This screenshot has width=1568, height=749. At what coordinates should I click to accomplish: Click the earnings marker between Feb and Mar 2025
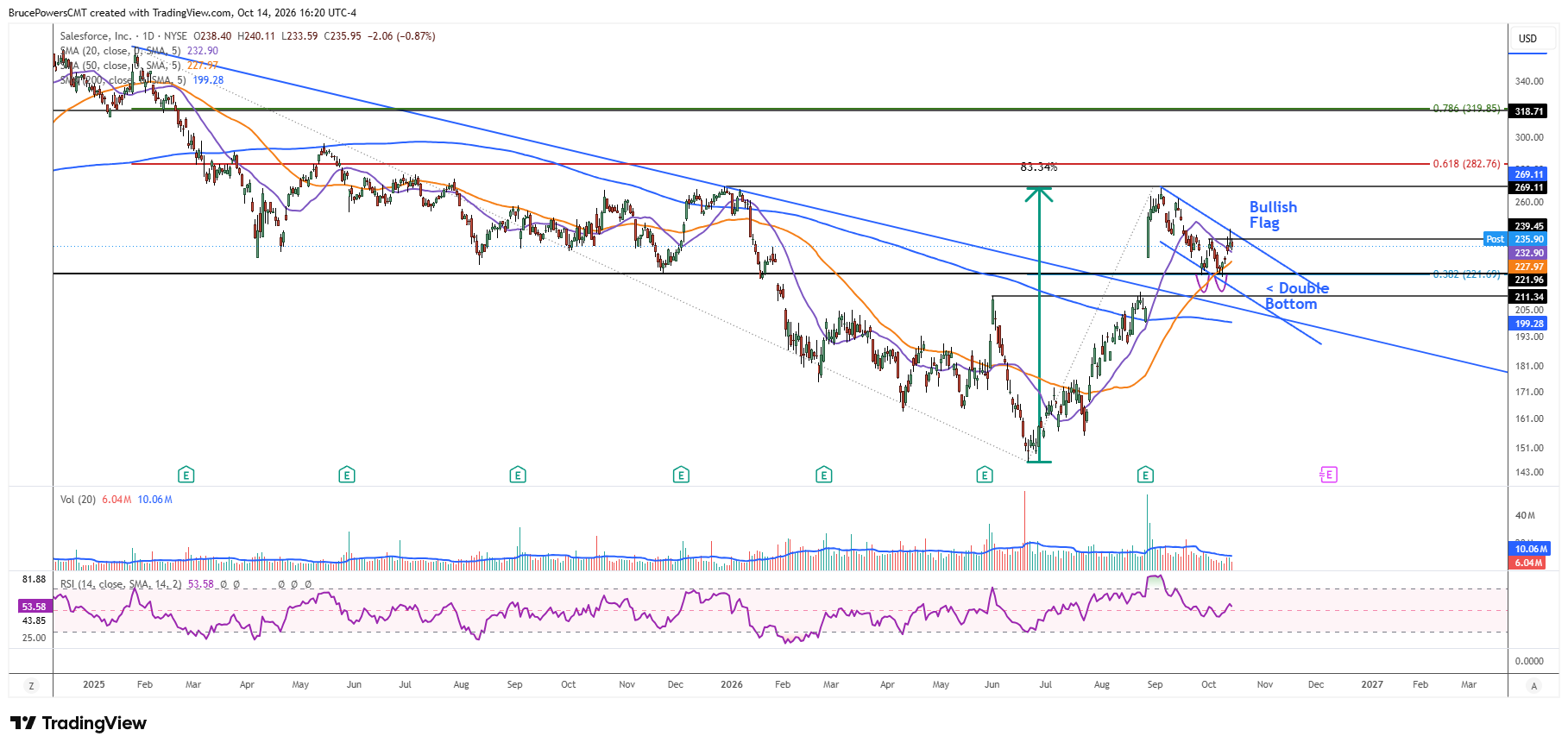pos(186,475)
